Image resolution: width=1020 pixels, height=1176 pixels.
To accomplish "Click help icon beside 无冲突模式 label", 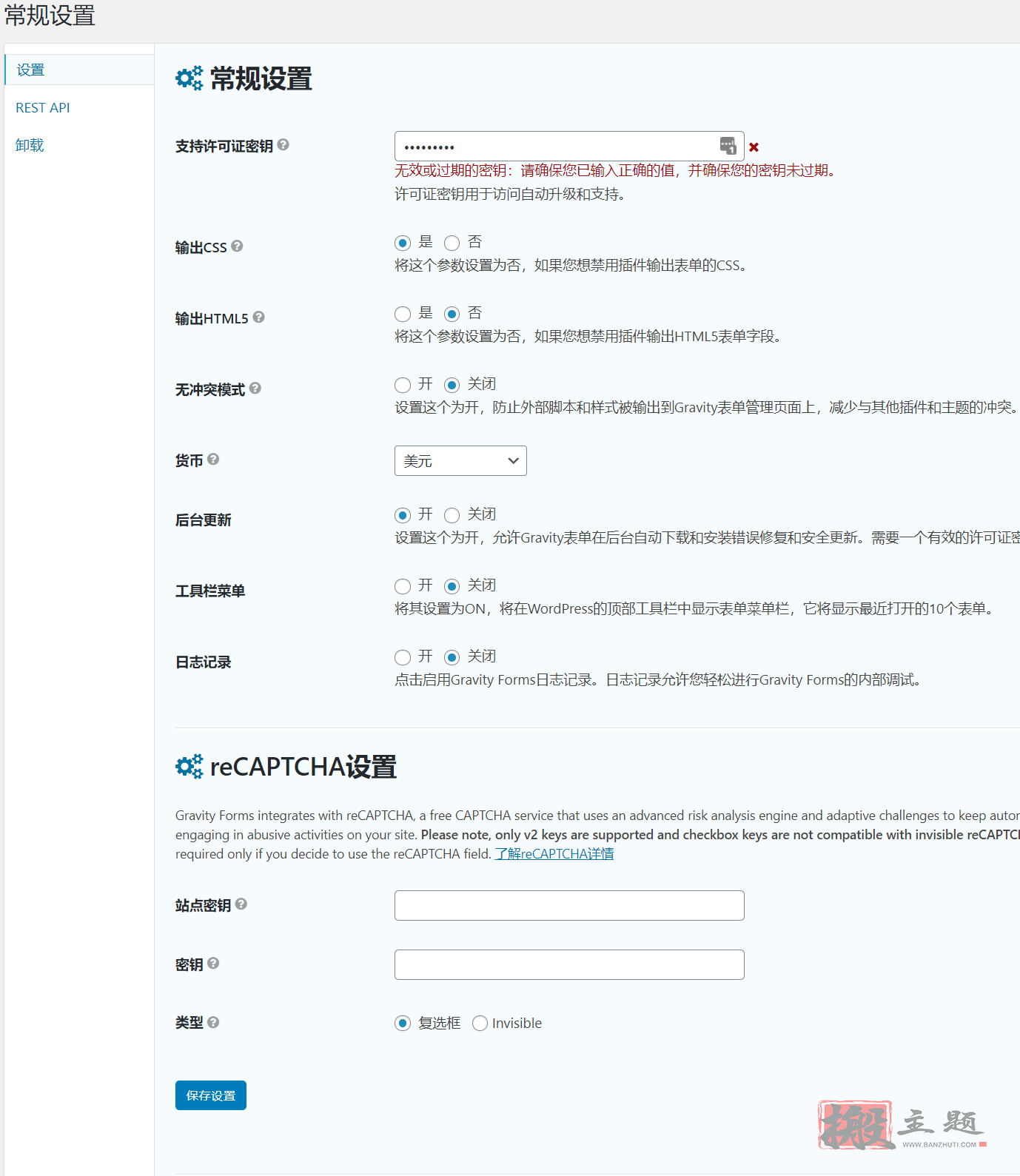I will tap(255, 388).
